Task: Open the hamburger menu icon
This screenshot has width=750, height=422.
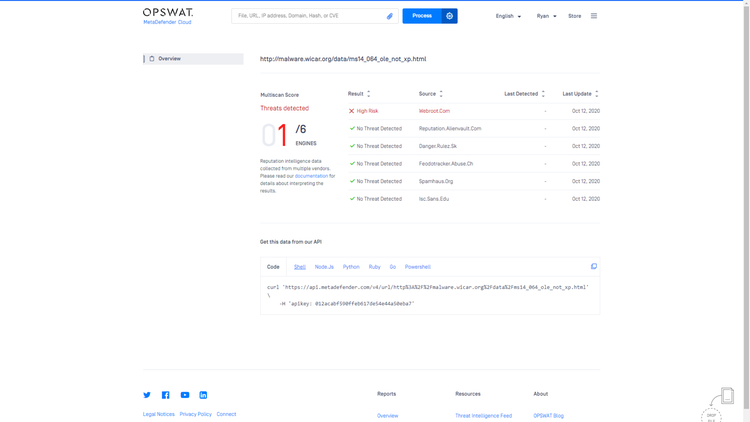Action: (x=594, y=16)
